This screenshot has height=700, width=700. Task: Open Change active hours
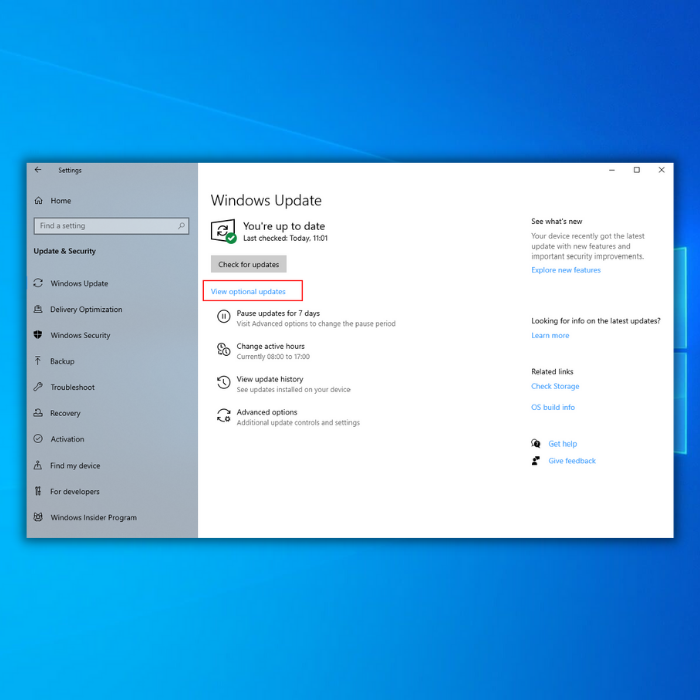(x=271, y=346)
